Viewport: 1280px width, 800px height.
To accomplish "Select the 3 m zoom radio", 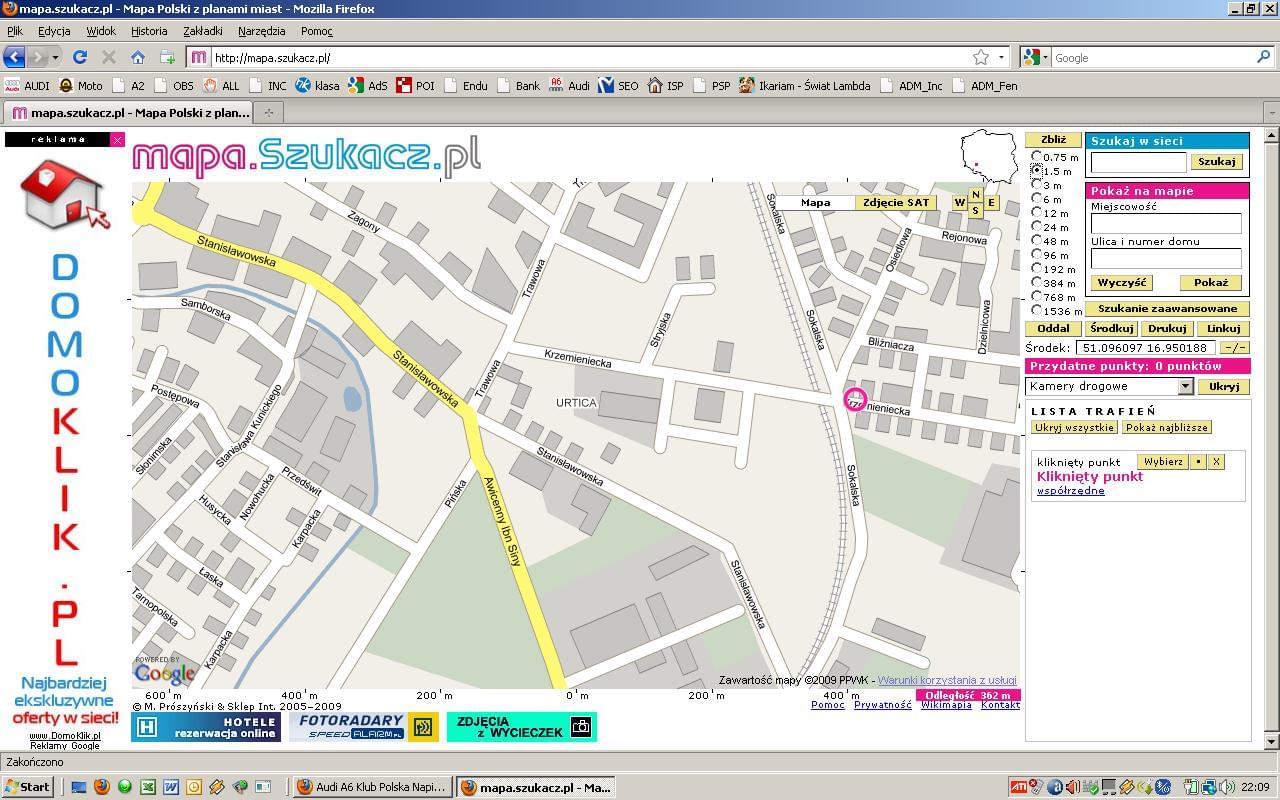I will pos(1037,185).
